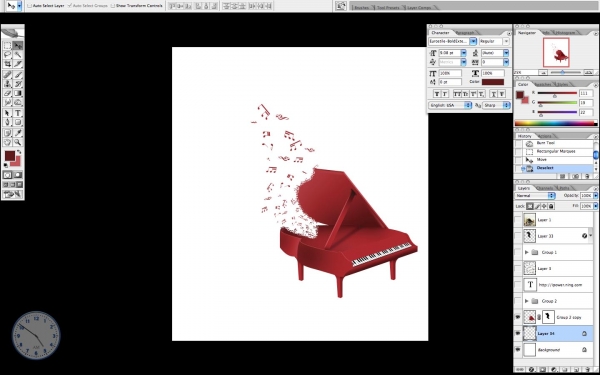The width and height of the screenshot is (600, 375).
Task: Toggle Show Transform Controls checkbox
Action: pyautogui.click(x=112, y=6)
